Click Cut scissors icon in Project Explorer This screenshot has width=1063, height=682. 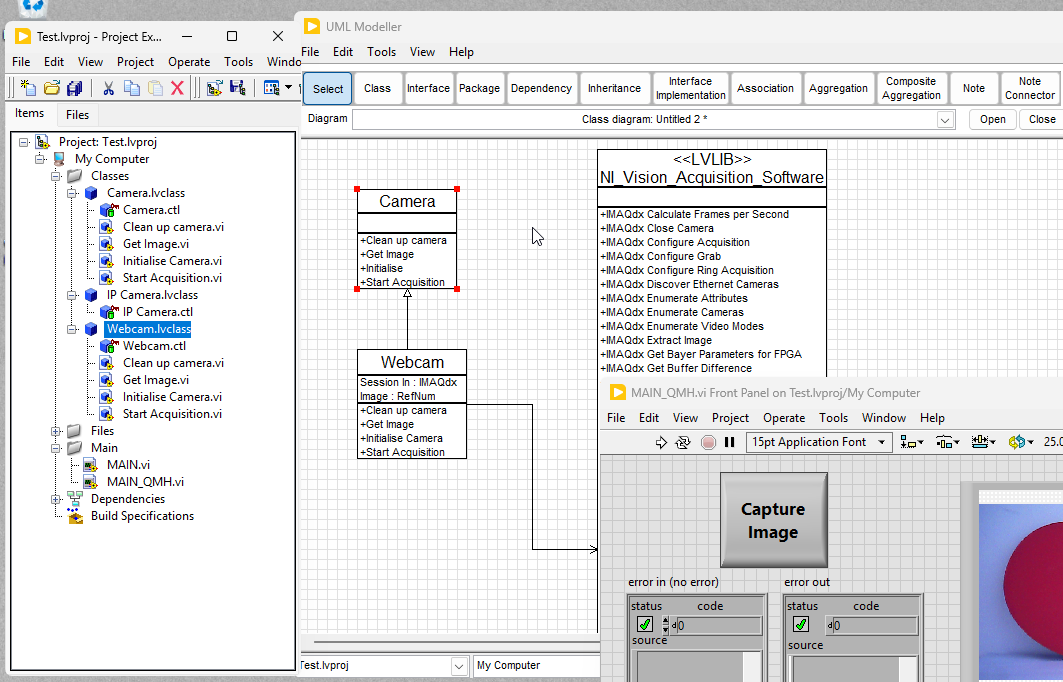click(x=108, y=88)
